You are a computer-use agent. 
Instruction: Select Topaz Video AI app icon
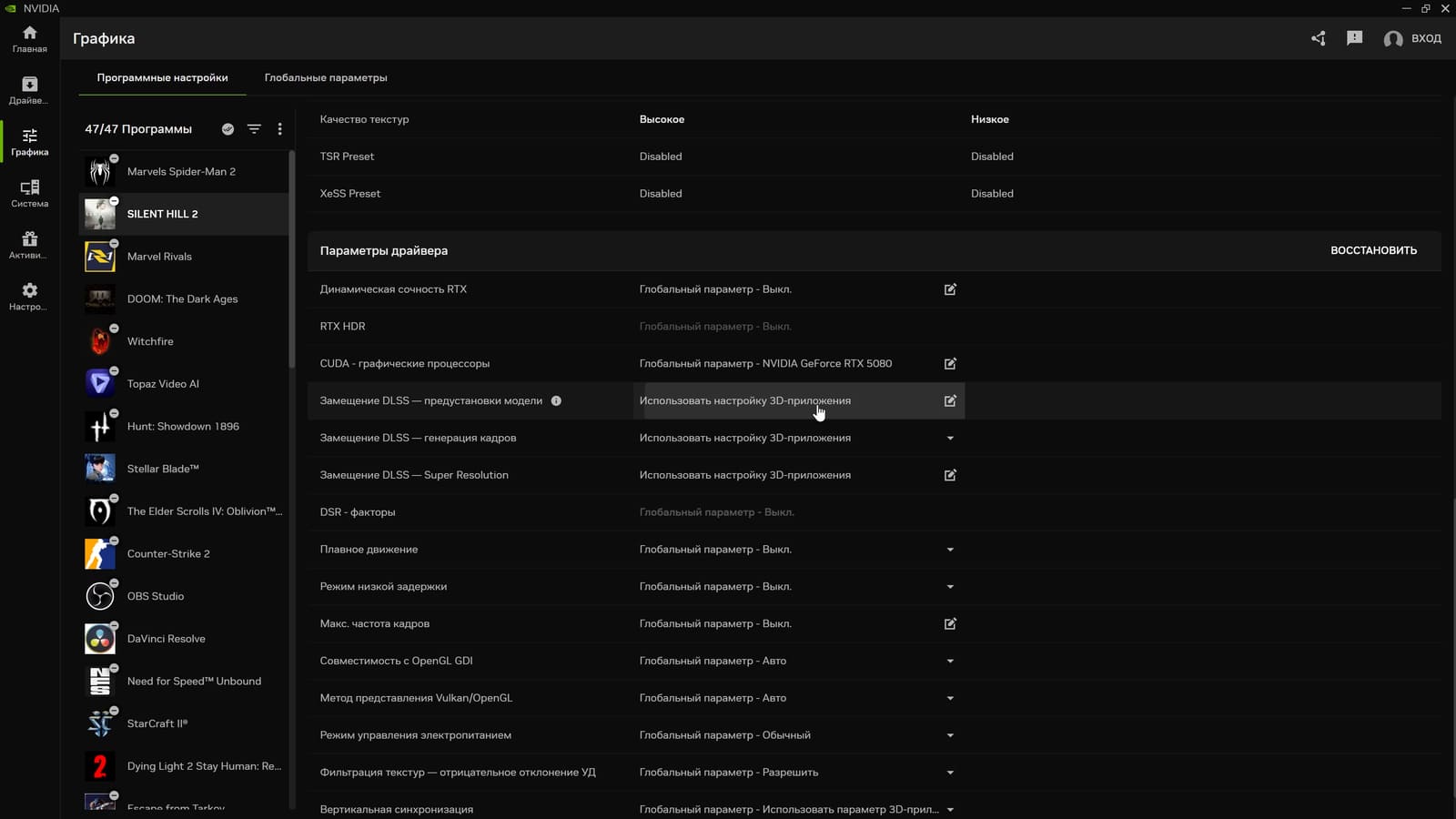click(x=100, y=384)
